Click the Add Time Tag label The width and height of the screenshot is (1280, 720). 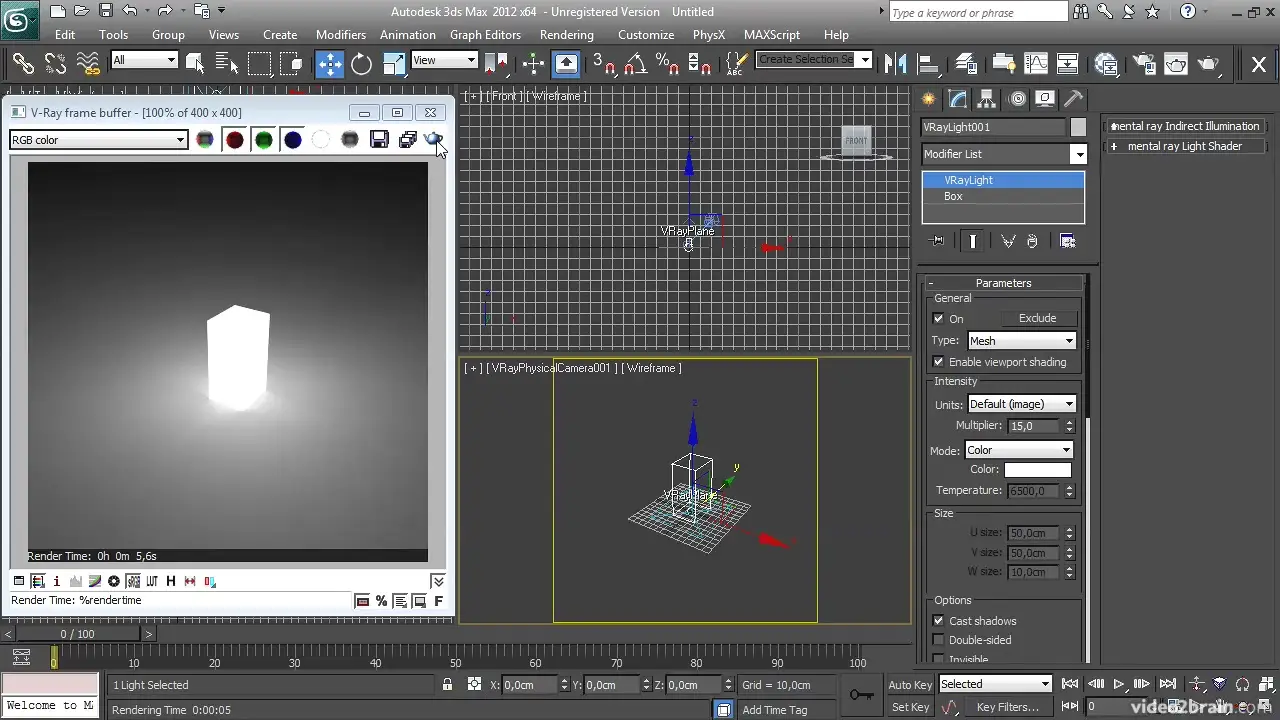pyautogui.click(x=774, y=710)
